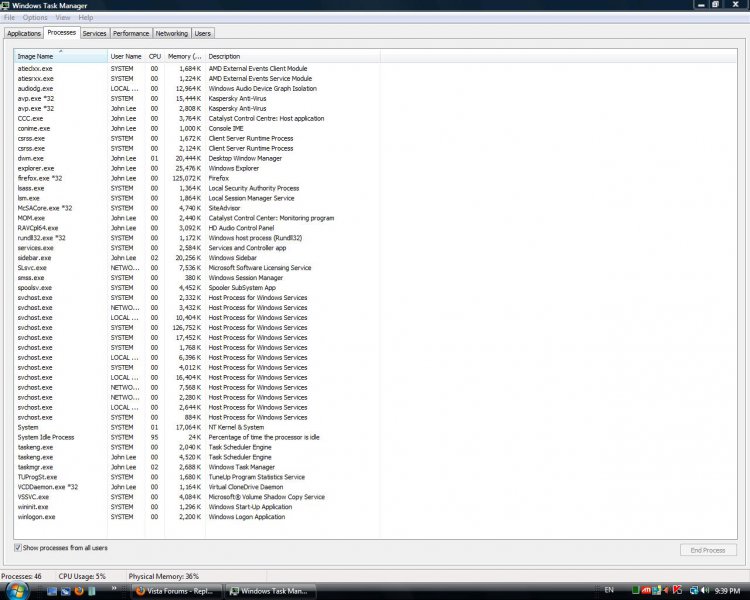Select the explorer.exe process

[197, 168]
